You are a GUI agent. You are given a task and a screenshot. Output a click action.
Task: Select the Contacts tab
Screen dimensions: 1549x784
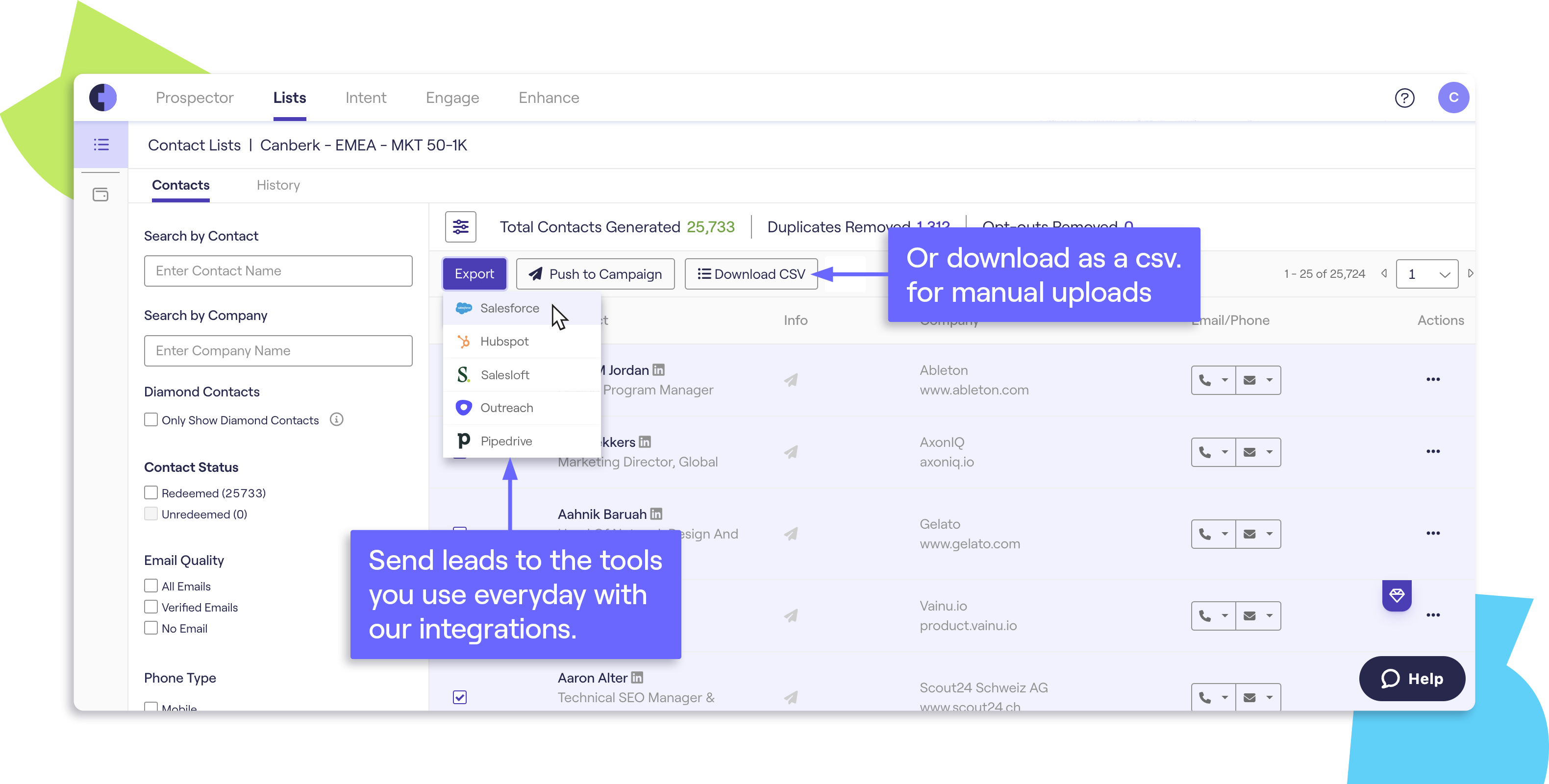[x=180, y=184]
